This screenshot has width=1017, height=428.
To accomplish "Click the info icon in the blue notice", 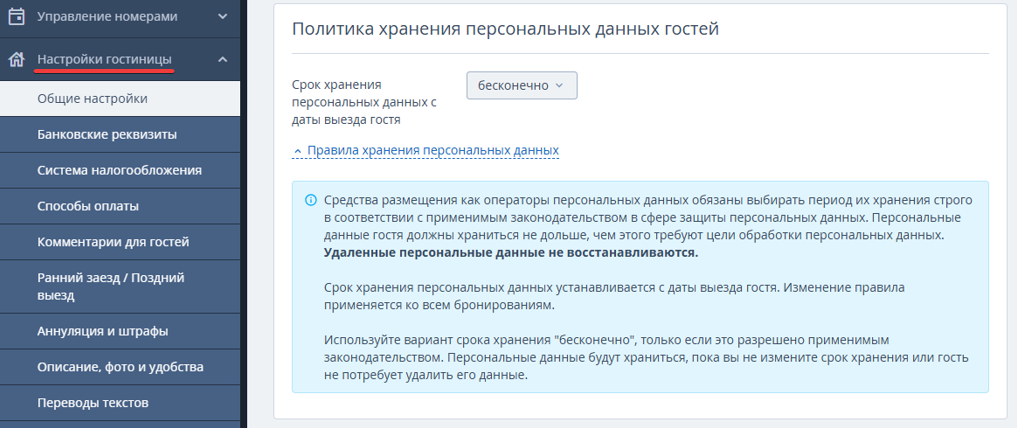I will (x=311, y=200).
